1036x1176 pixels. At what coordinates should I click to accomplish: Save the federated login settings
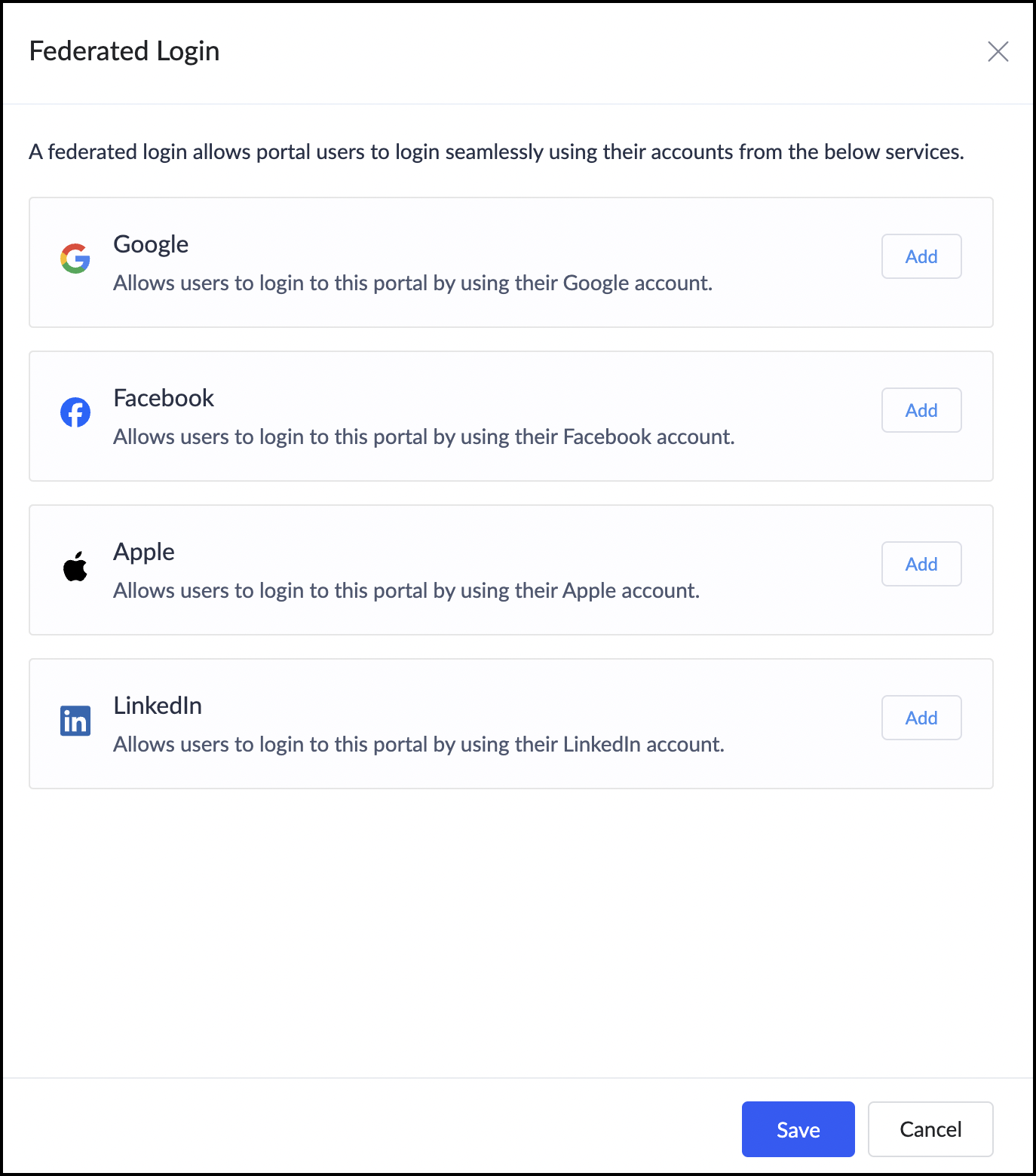click(798, 1129)
